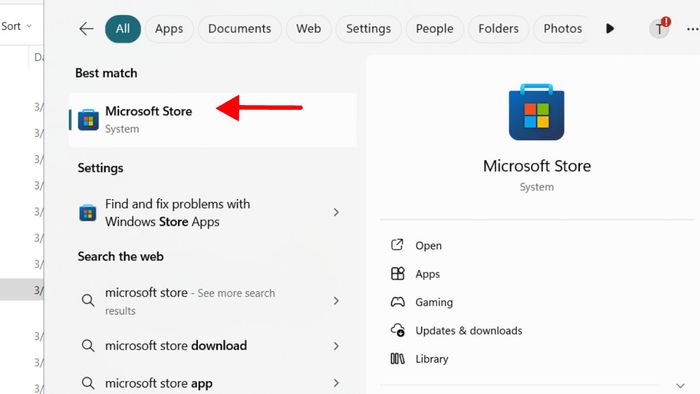Select the All filter tab
700x394 pixels.
coord(123,29)
